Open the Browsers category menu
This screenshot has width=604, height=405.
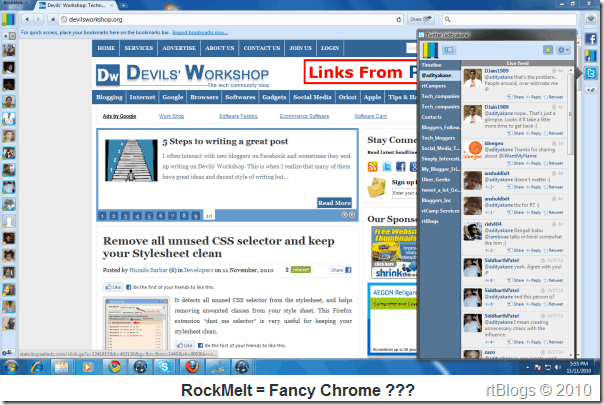[204, 97]
